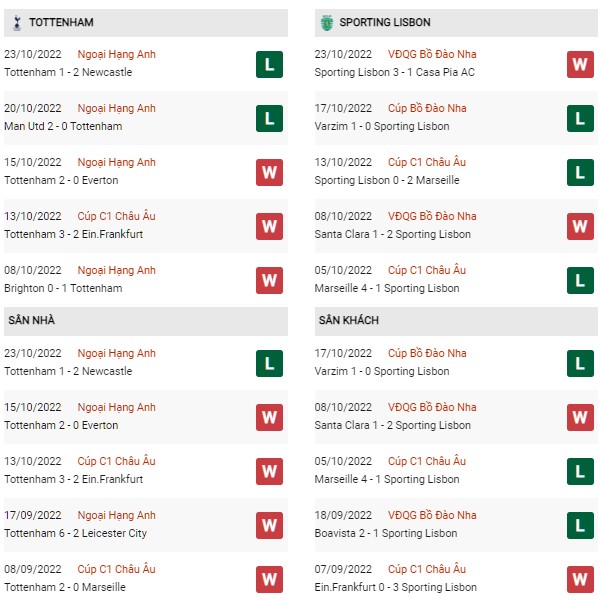
Task: Select the TOTTENHAM header tab
Action: 146,23
